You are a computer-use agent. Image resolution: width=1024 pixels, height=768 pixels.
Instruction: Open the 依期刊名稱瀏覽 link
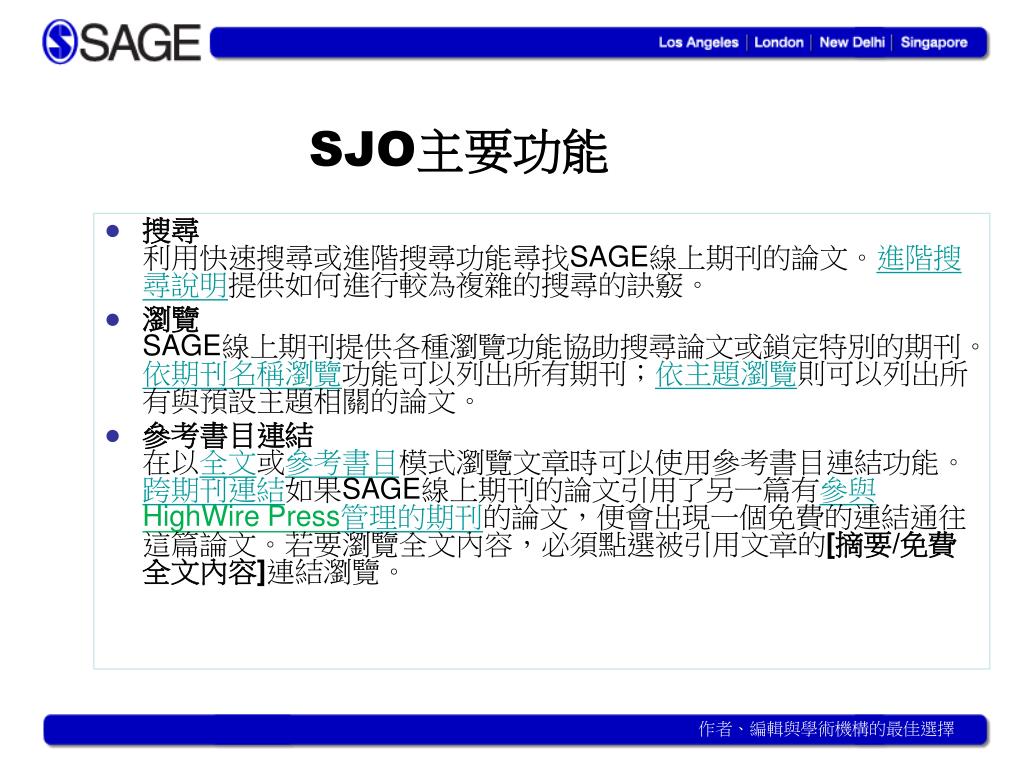242,374
